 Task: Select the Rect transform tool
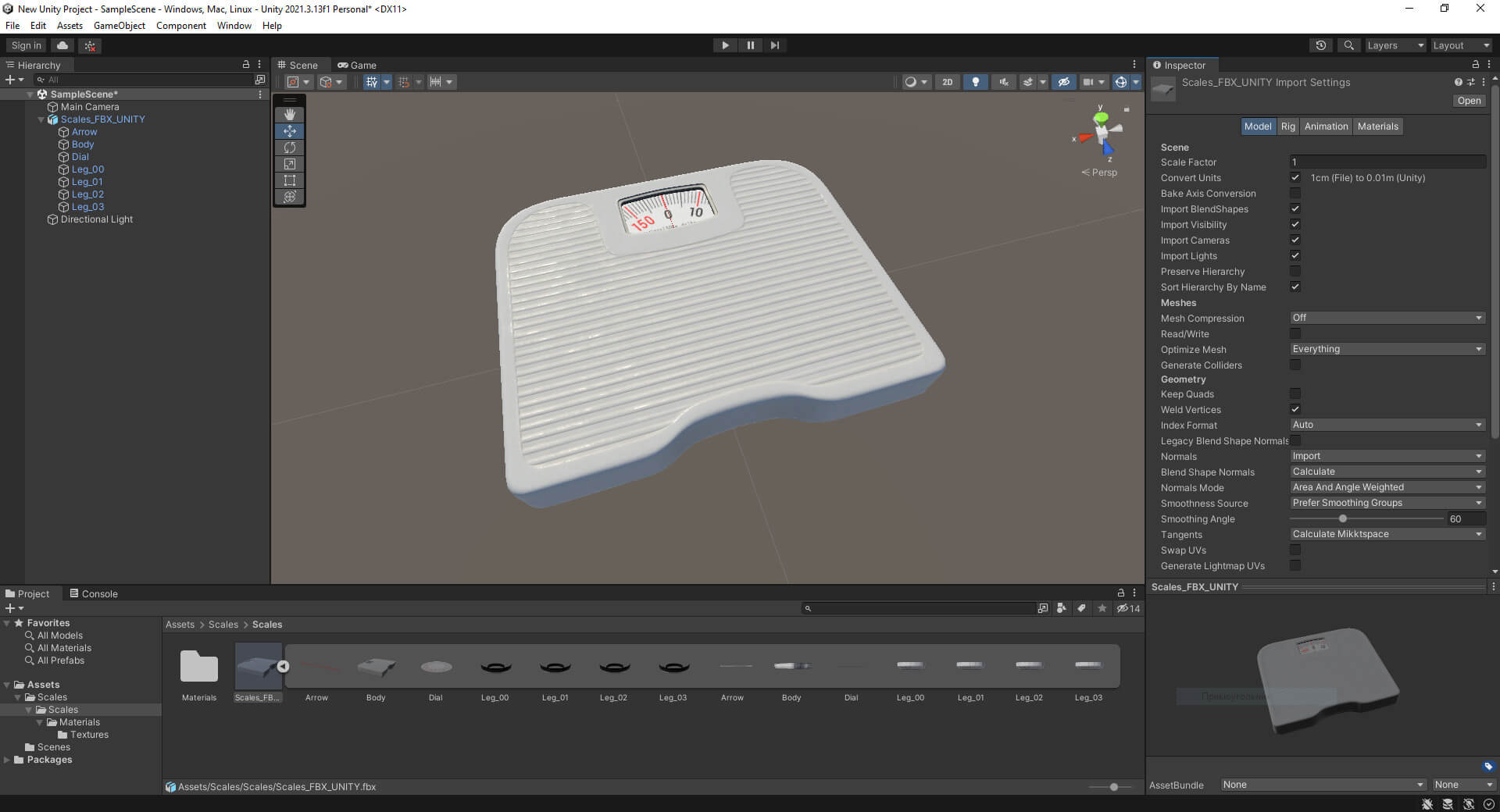pos(289,180)
